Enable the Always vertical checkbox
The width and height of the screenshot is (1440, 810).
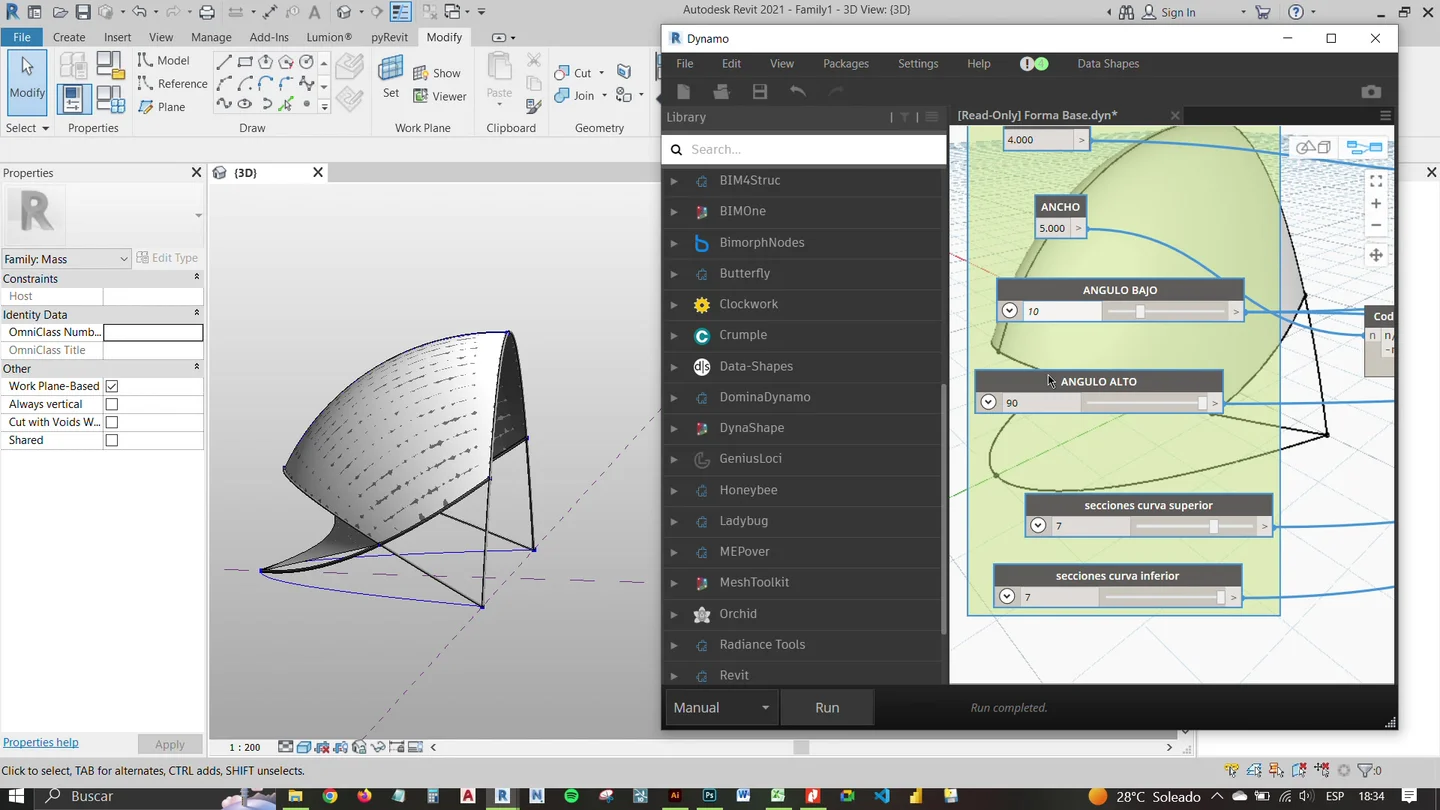click(x=112, y=404)
